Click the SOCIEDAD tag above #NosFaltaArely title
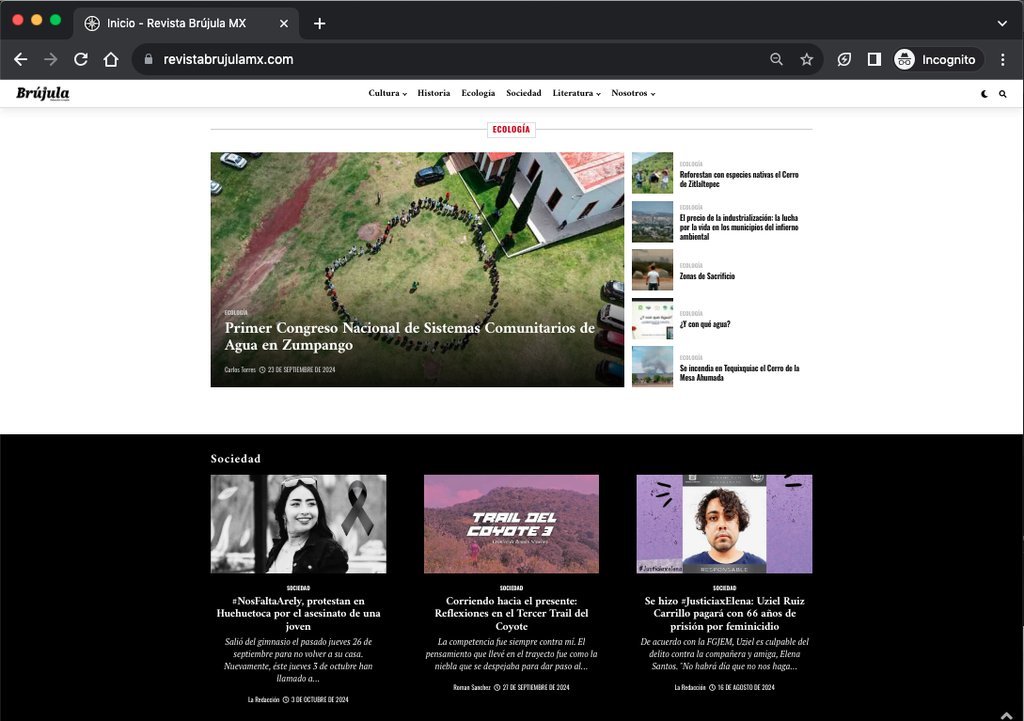Viewport: 1024px width, 721px height. click(298, 588)
